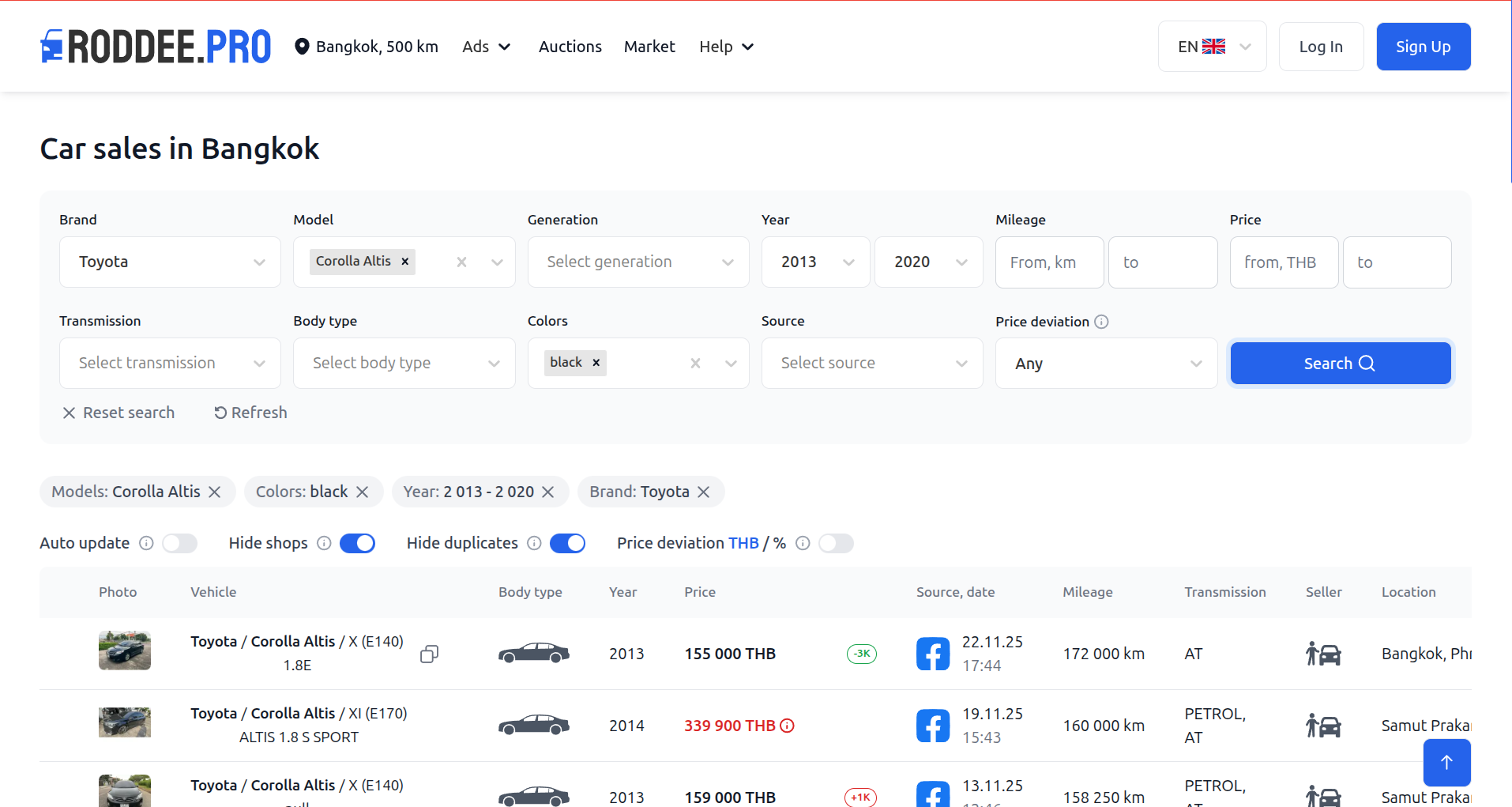Expand the Help menu
The image size is (1512, 807).
pyautogui.click(x=724, y=46)
